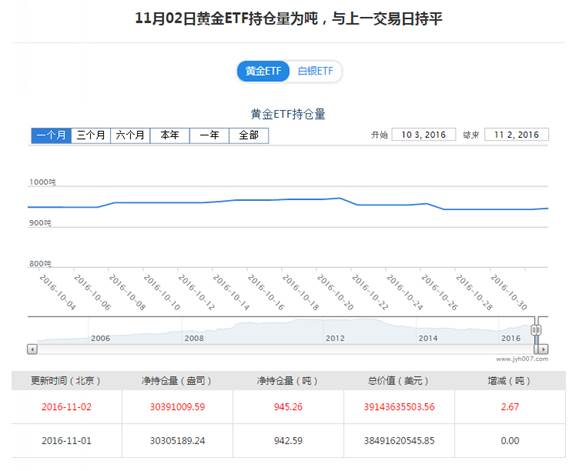
Task: Click the 更新时间（北京） column header
Action: click(x=66, y=381)
